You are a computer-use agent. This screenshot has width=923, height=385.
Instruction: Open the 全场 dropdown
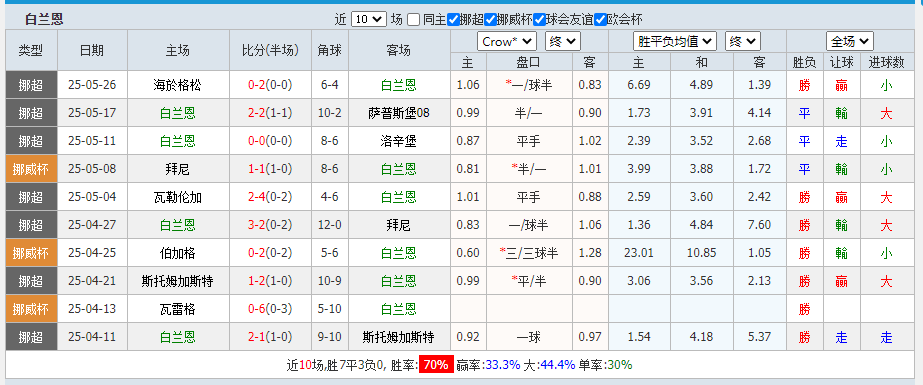tap(850, 41)
